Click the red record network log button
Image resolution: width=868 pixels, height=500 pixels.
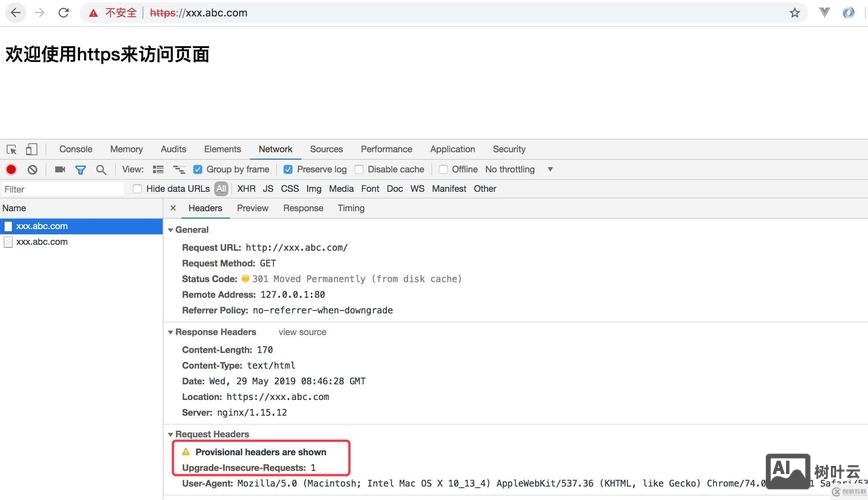point(11,170)
